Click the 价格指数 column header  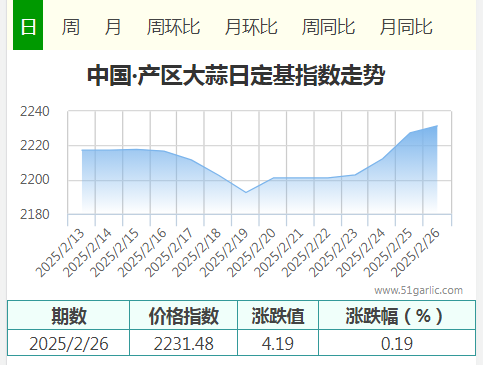(184, 316)
